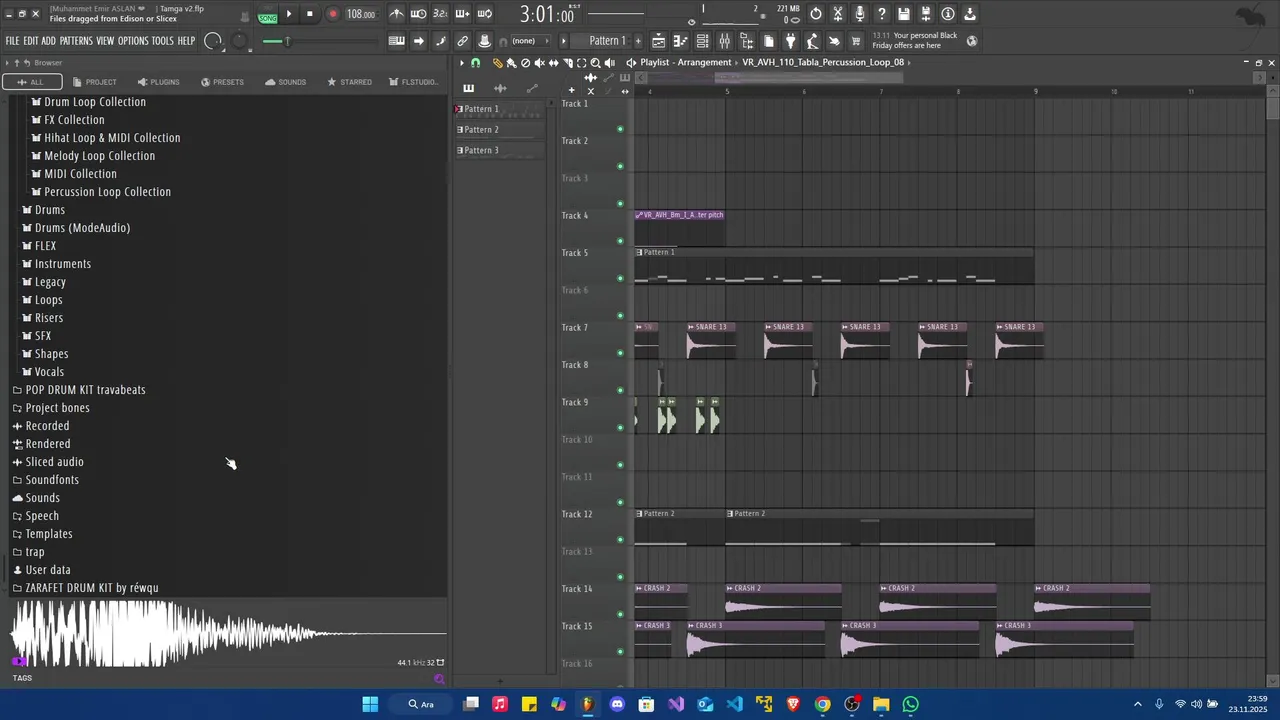Start playback with the Play button

[289, 14]
